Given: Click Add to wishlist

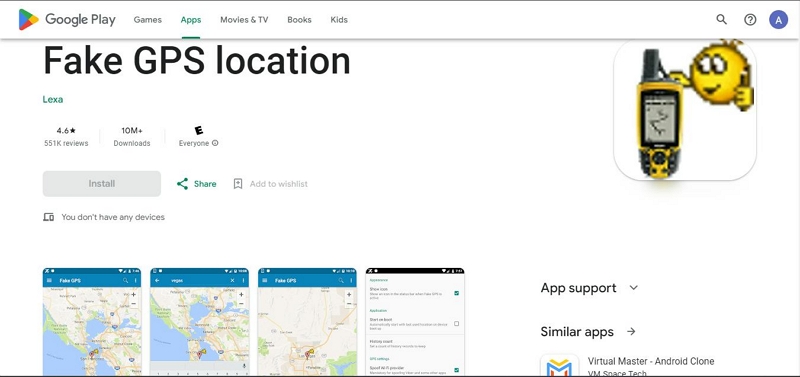Looking at the screenshot, I should click(279, 184).
